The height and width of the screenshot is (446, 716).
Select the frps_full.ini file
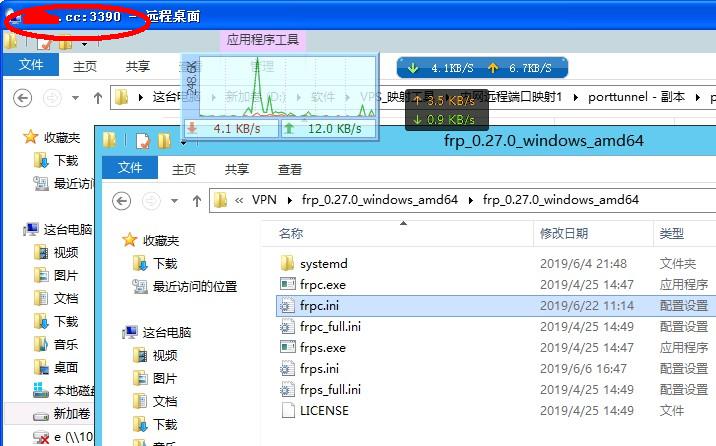(x=330, y=389)
